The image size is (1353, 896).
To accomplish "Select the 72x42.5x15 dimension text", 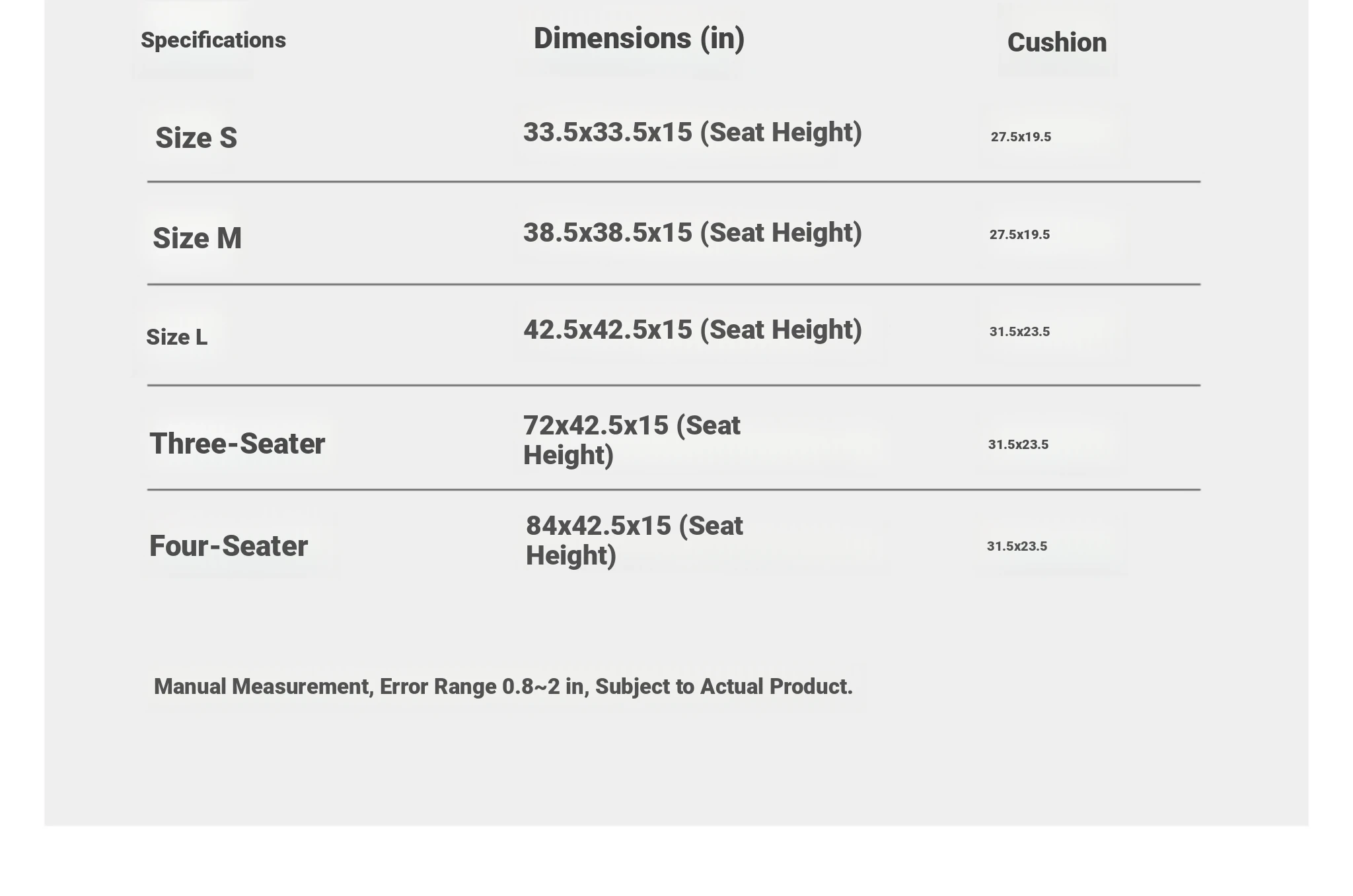I will click(632, 440).
